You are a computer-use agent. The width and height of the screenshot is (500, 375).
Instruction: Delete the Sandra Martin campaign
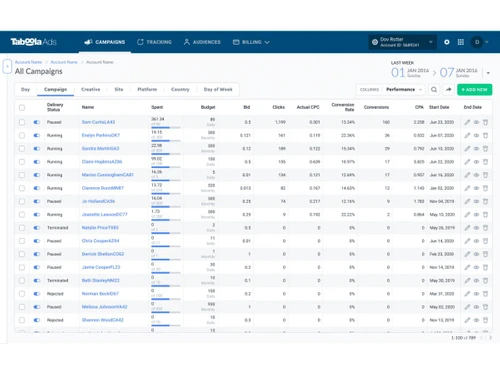click(485, 149)
